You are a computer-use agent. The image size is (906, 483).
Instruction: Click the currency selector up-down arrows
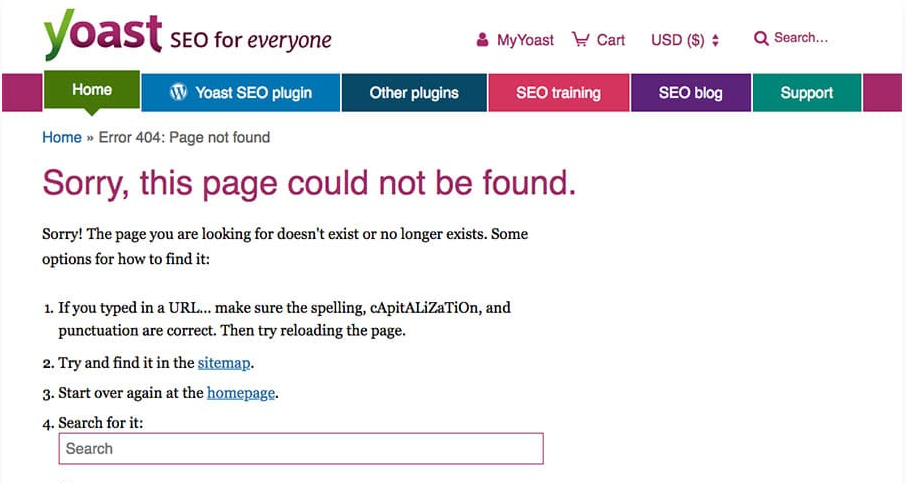pos(715,40)
